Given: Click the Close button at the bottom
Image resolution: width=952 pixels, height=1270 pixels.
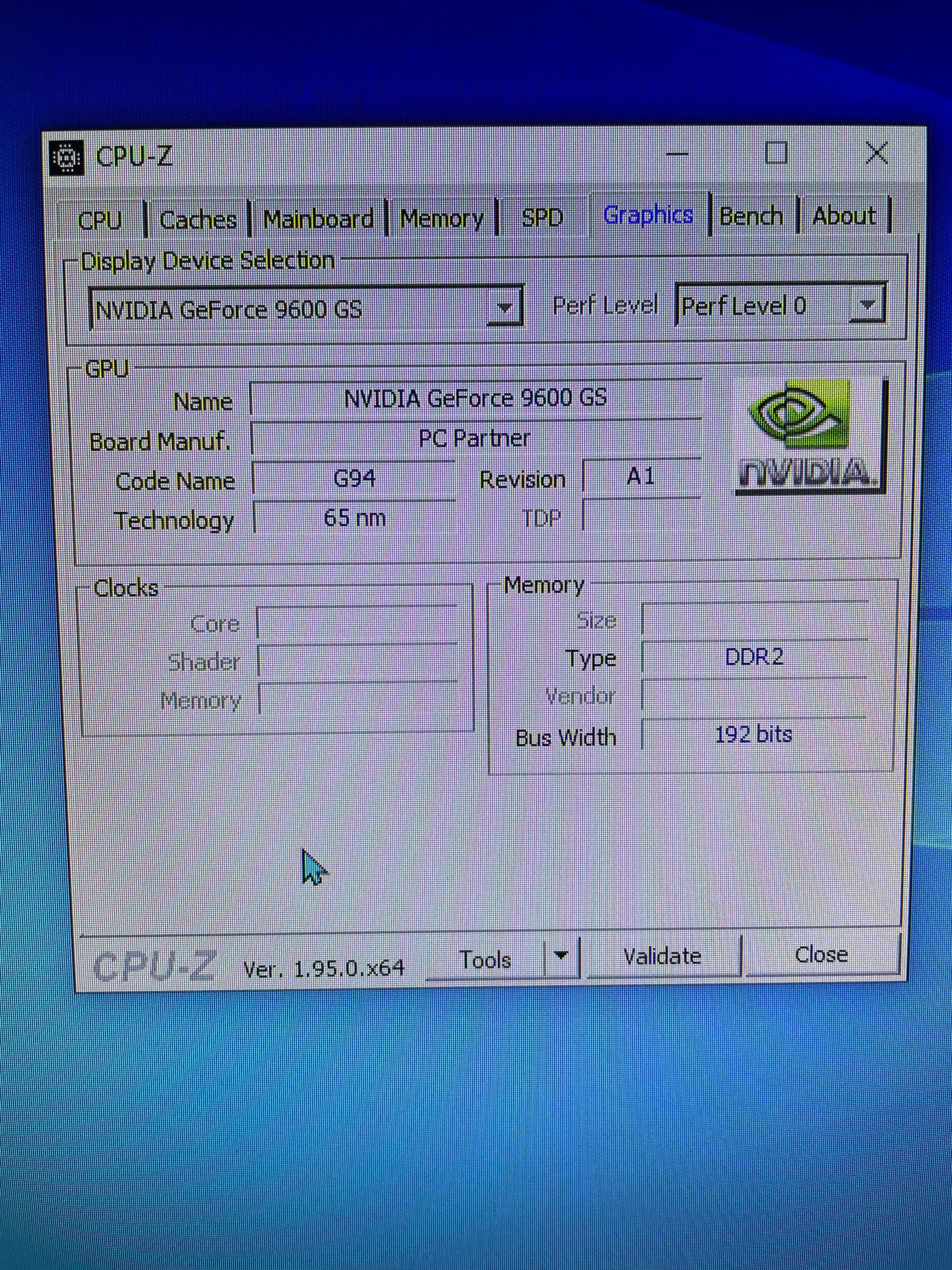Looking at the screenshot, I should pyautogui.click(x=821, y=954).
